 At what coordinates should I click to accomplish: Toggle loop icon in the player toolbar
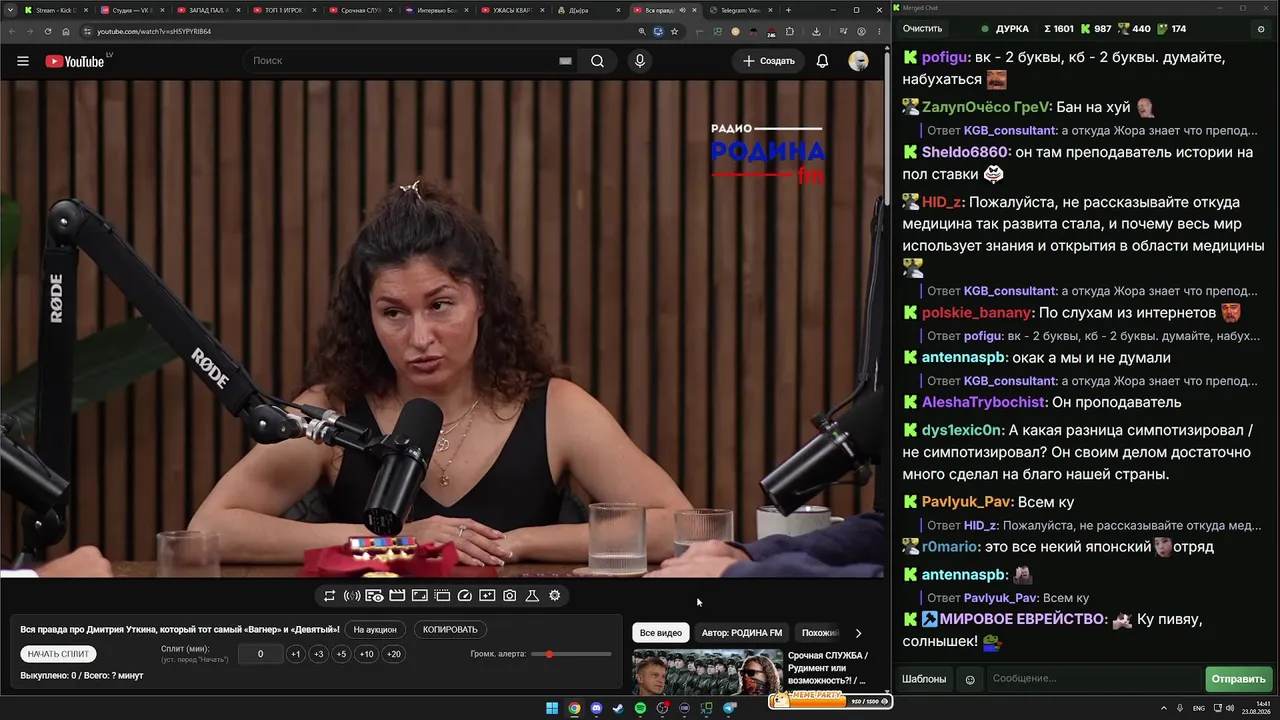click(329, 596)
